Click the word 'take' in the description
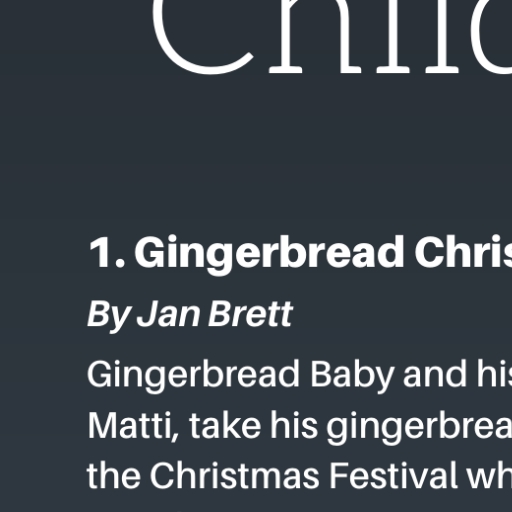512x512 pixels. (225, 425)
